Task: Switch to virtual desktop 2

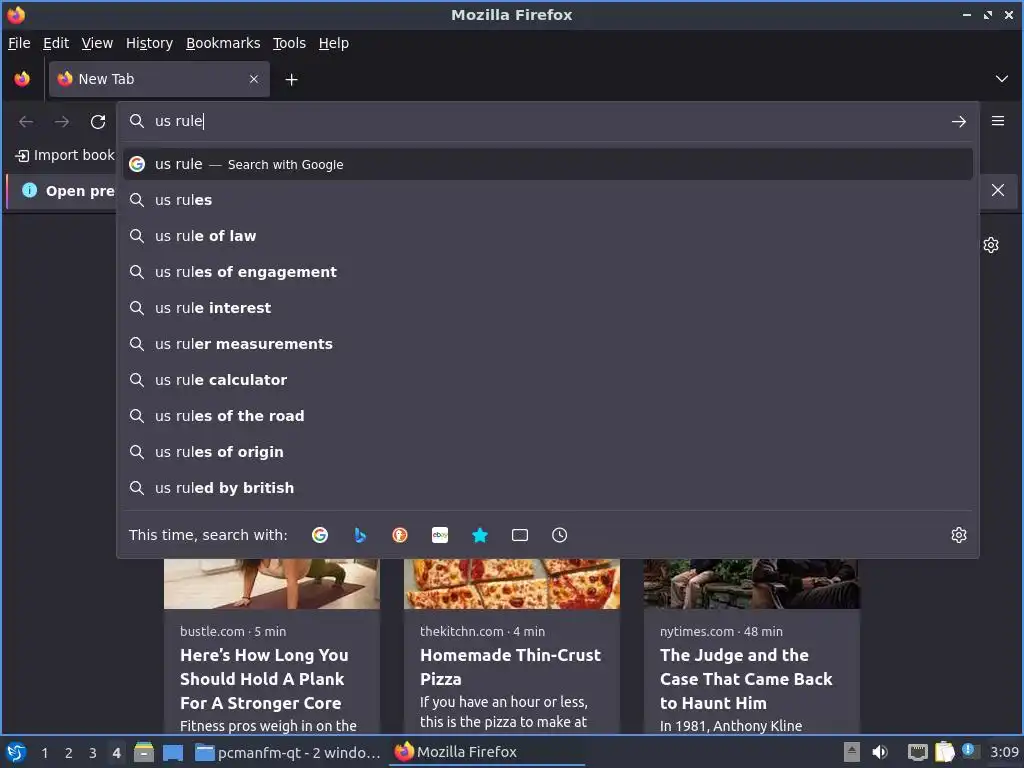Action: (69, 753)
